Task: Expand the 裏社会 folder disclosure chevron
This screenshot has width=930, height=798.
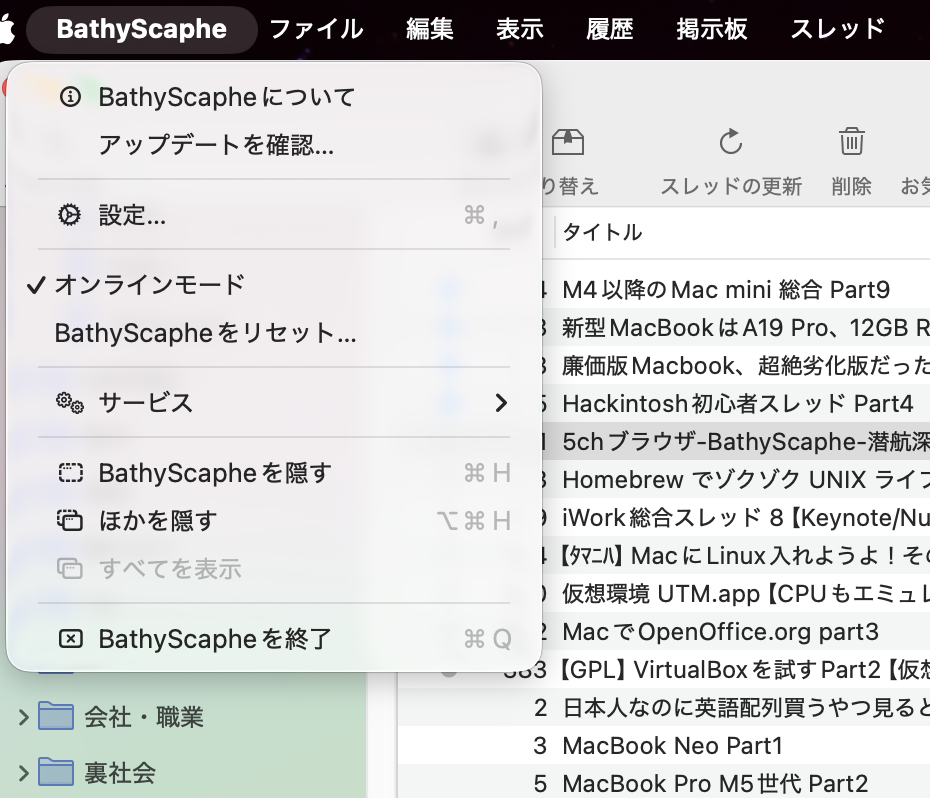Action: 24,773
